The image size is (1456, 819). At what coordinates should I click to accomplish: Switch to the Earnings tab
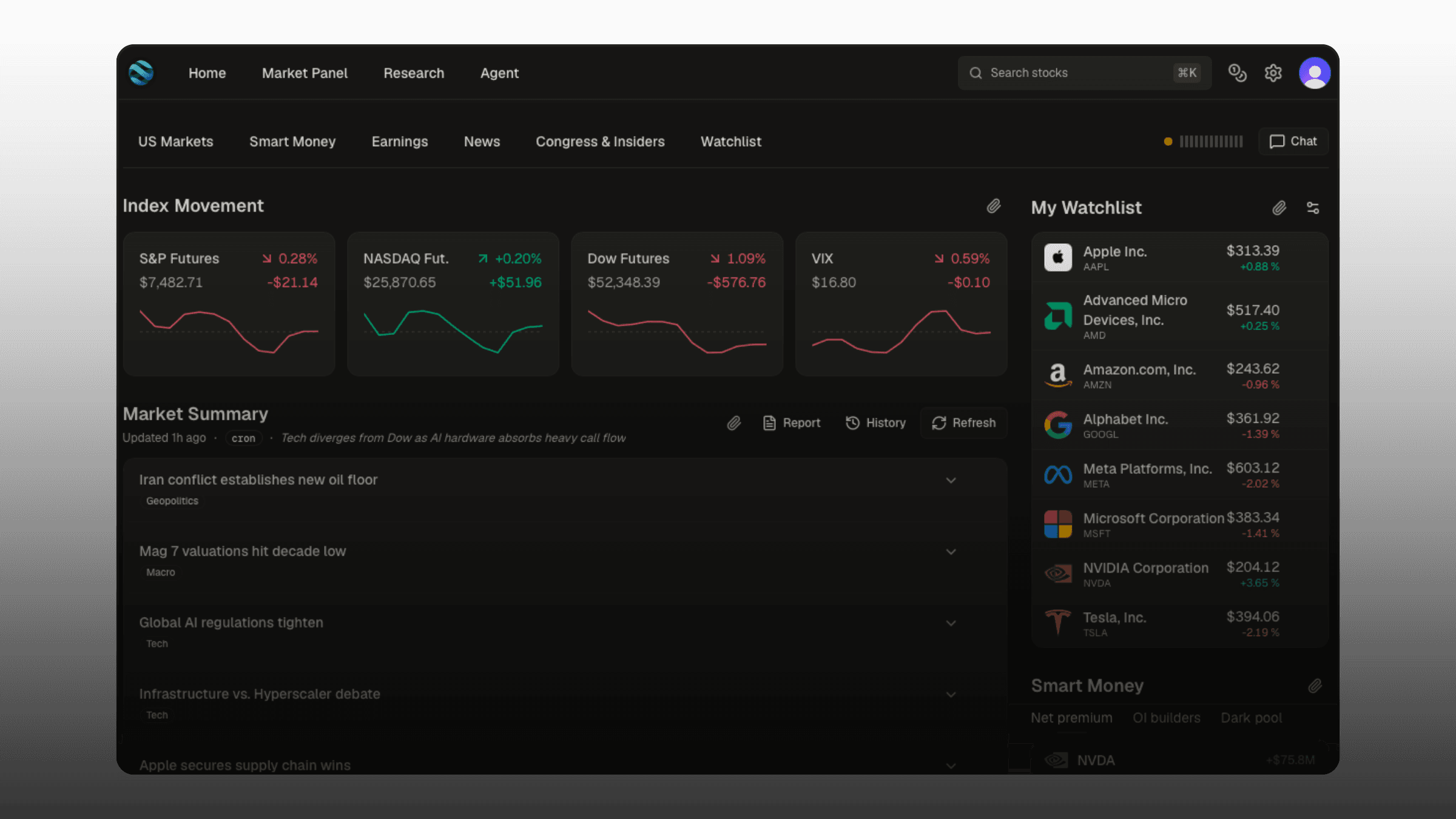click(x=400, y=141)
